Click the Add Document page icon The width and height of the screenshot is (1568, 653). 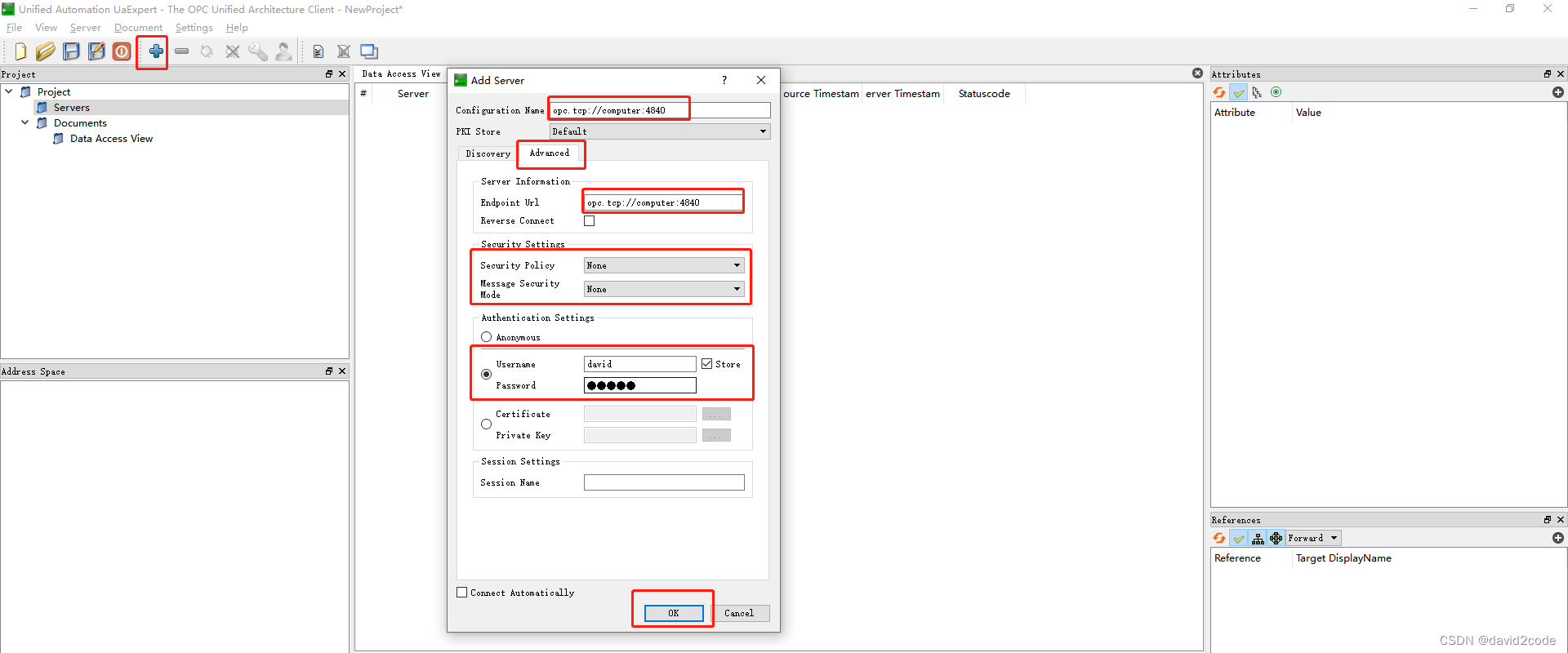coord(318,51)
